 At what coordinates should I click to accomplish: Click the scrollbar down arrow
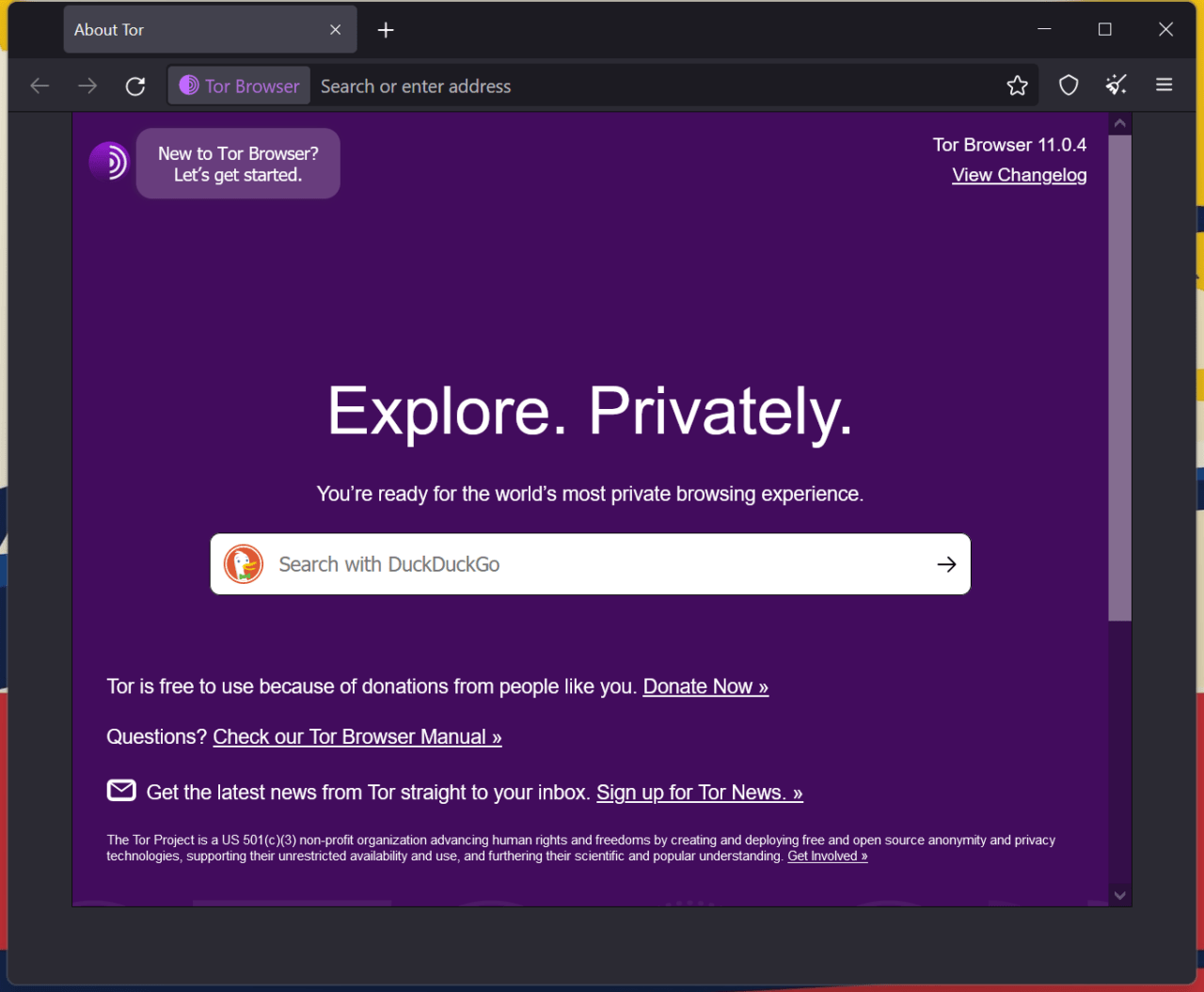1119,895
